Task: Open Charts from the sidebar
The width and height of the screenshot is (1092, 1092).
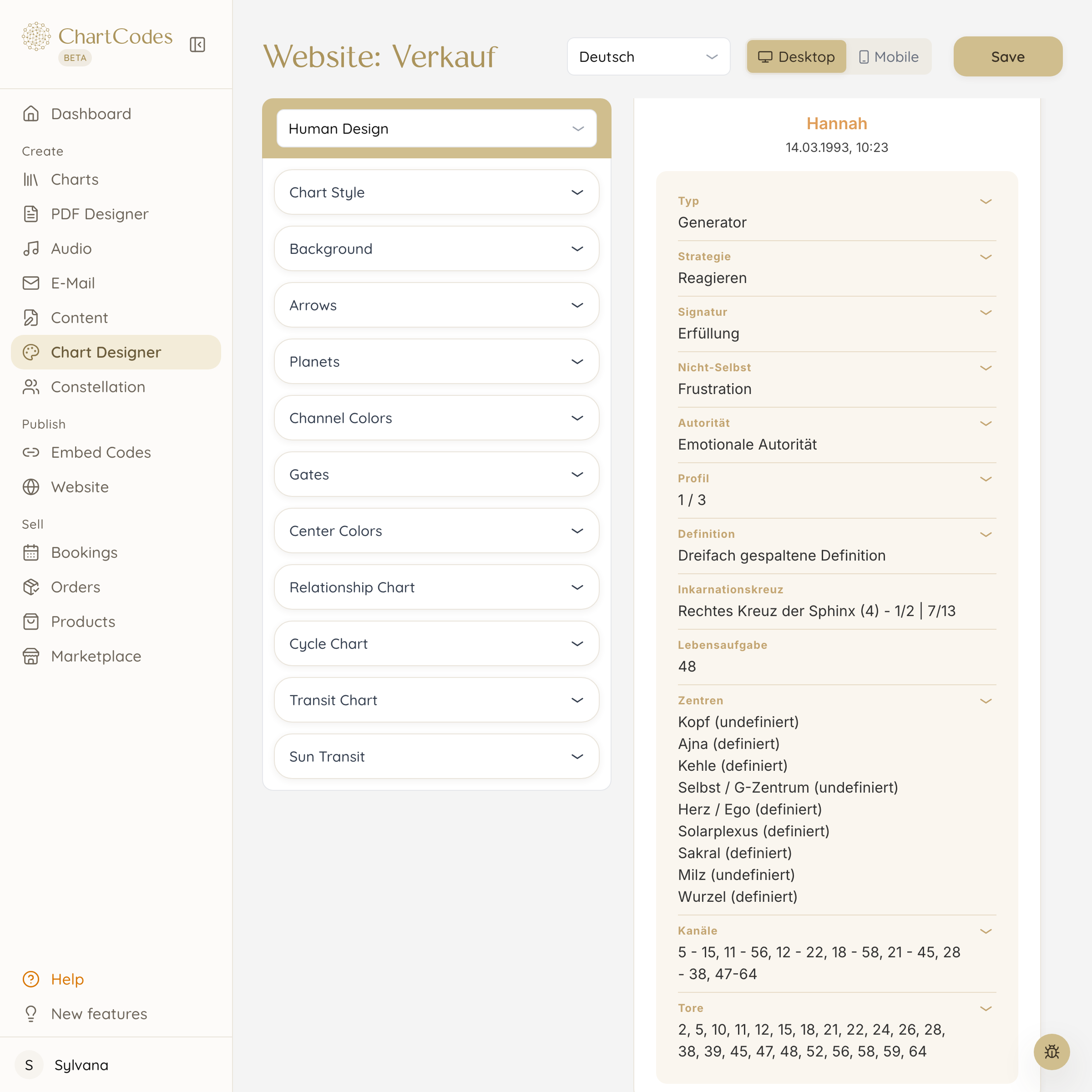Action: (116, 179)
